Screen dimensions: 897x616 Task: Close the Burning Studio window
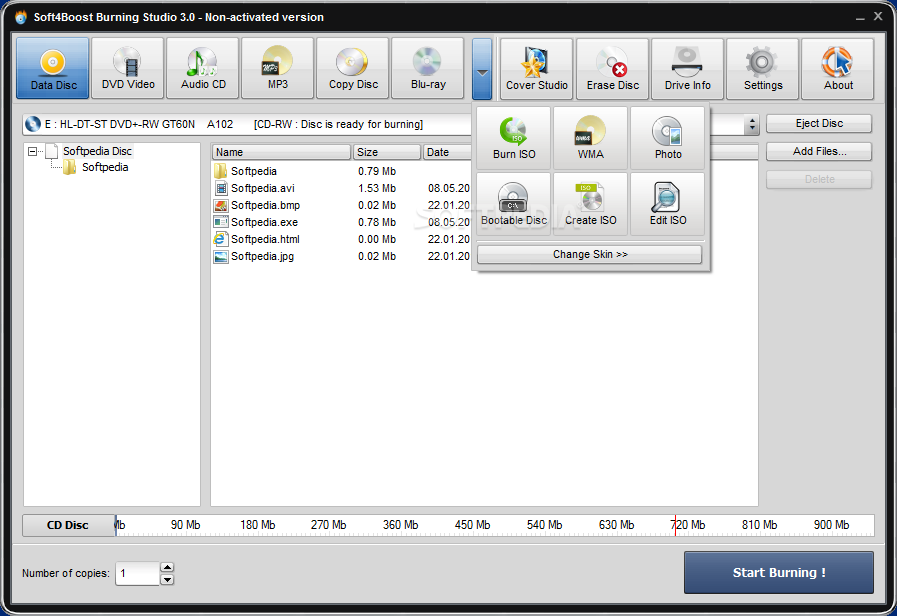point(878,17)
